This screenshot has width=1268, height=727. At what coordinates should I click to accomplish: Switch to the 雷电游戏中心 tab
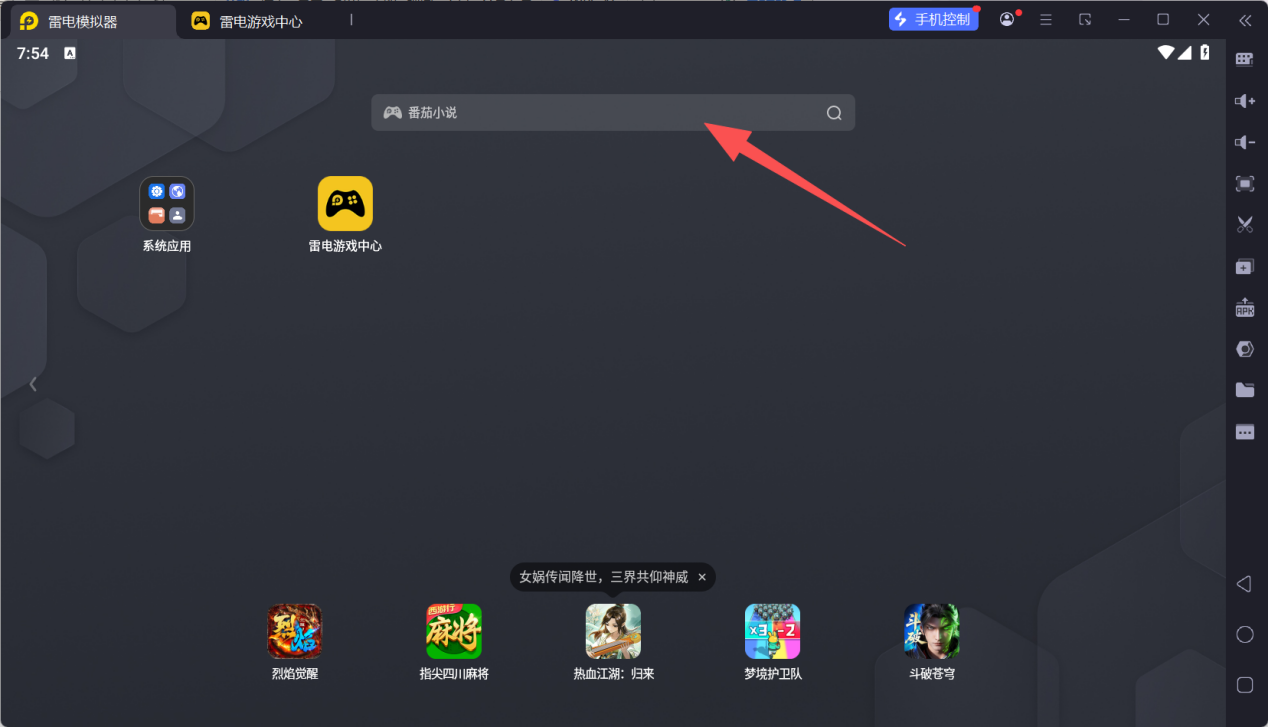click(x=247, y=21)
